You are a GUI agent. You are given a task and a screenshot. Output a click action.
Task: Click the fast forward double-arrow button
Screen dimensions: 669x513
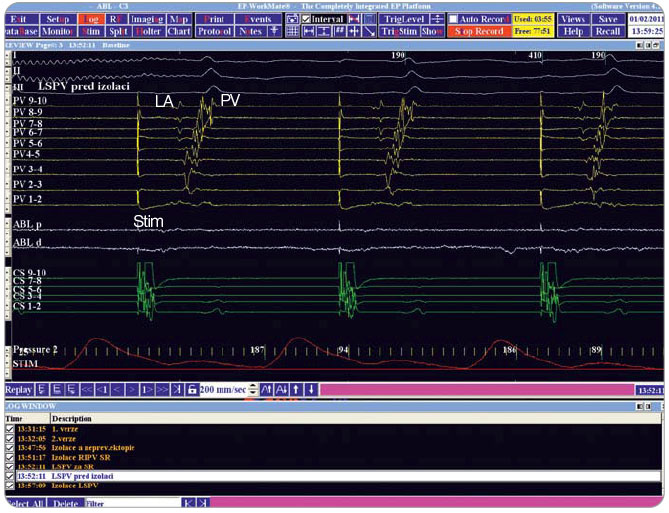click(x=162, y=389)
